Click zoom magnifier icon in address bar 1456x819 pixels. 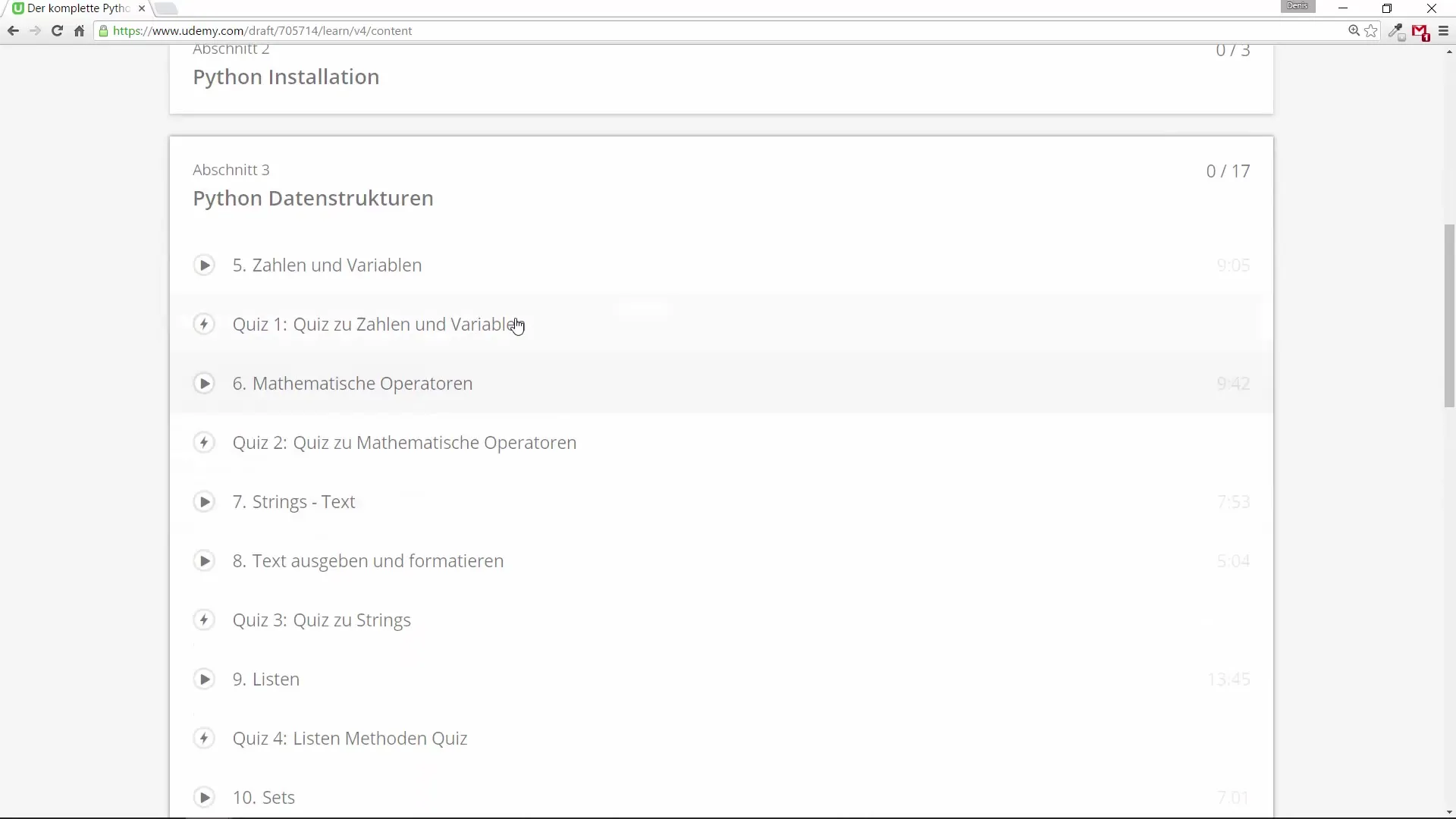[x=1354, y=31]
